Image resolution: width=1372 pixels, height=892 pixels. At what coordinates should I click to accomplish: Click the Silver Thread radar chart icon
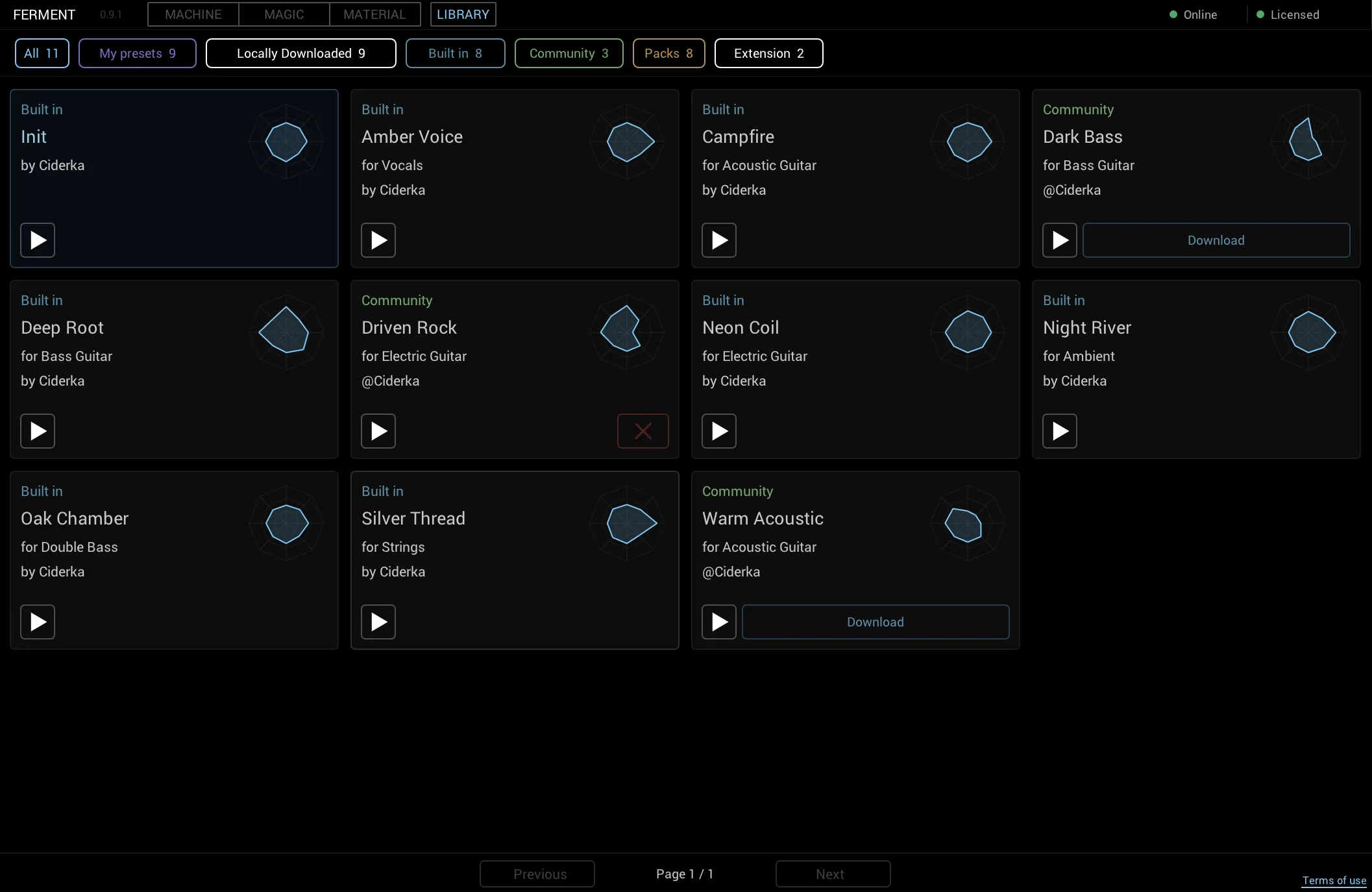[627, 523]
